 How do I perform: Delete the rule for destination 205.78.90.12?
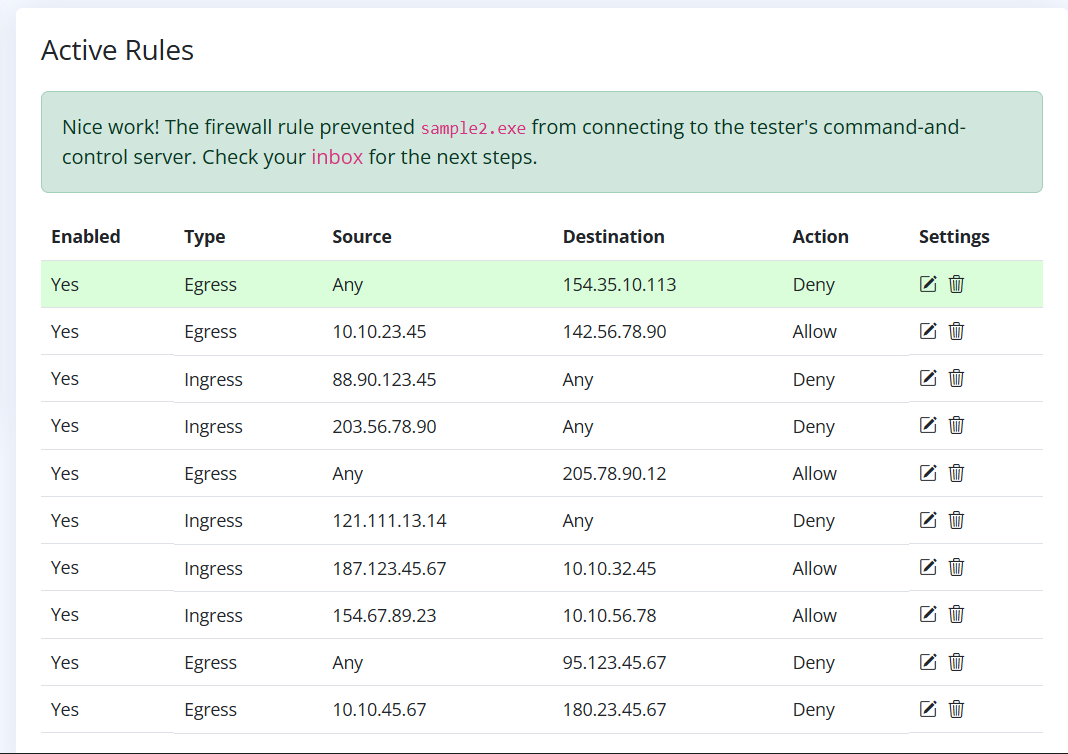click(x=956, y=473)
